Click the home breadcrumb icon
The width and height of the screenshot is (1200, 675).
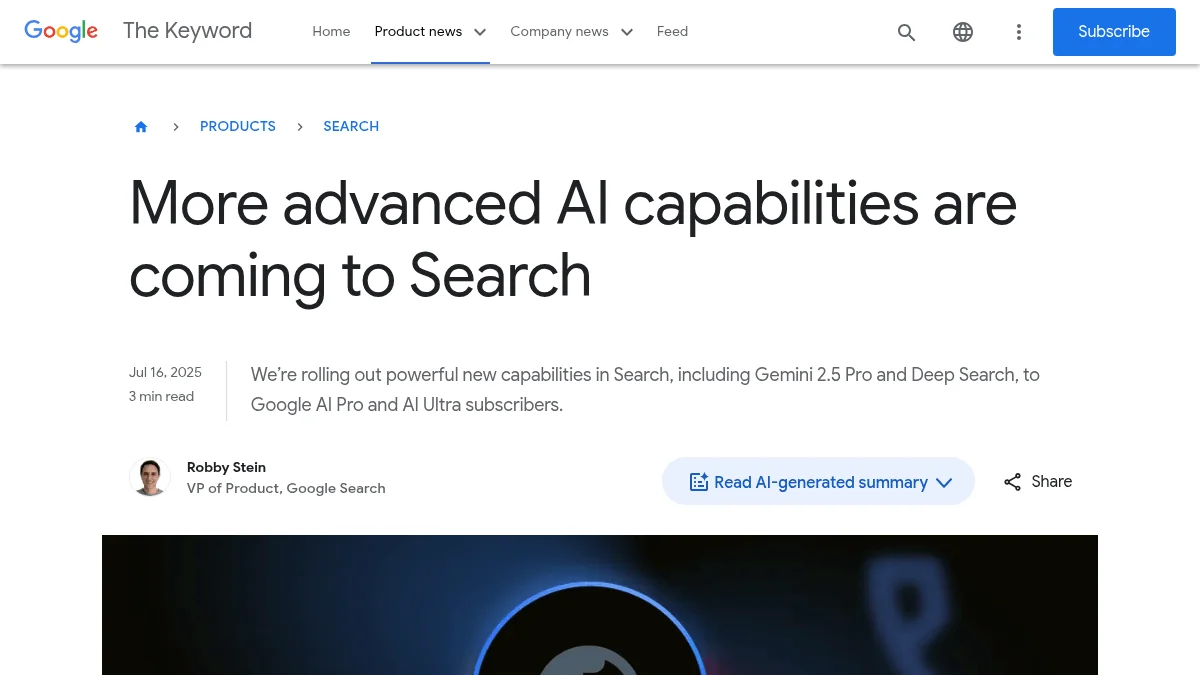(141, 126)
